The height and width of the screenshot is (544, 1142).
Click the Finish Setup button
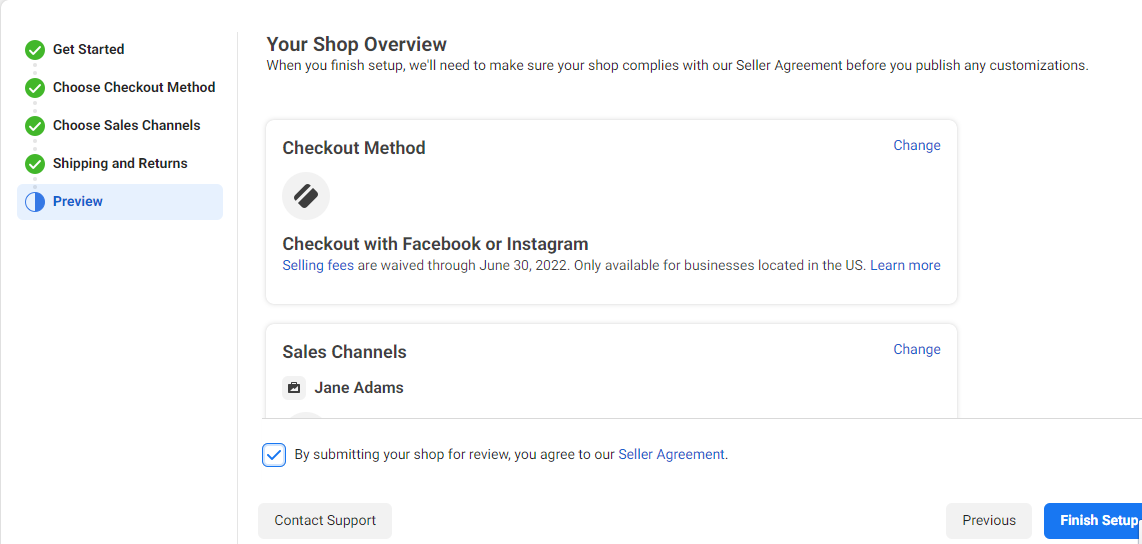coord(1094,521)
